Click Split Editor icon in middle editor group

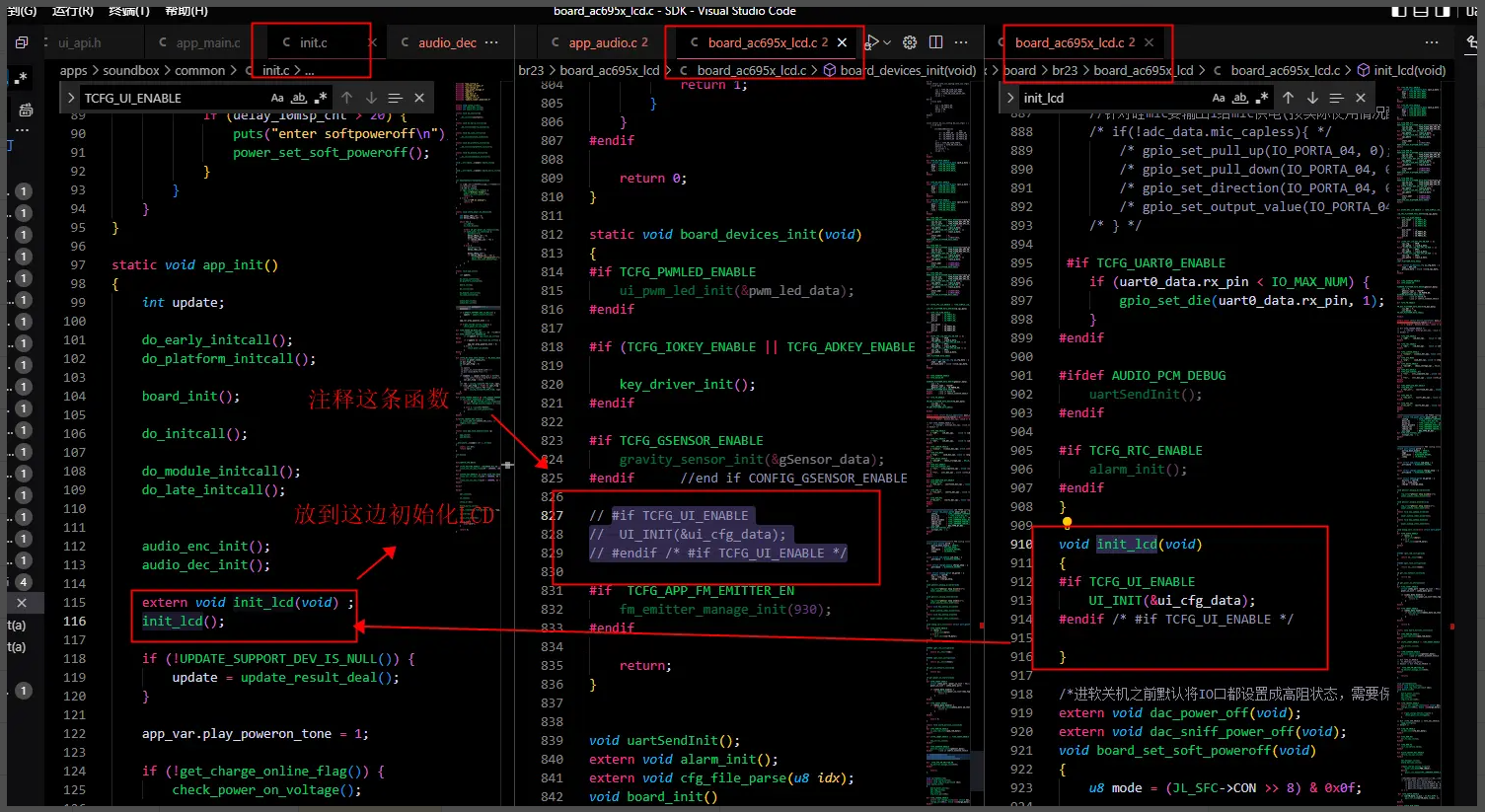pyautogui.click(x=935, y=42)
